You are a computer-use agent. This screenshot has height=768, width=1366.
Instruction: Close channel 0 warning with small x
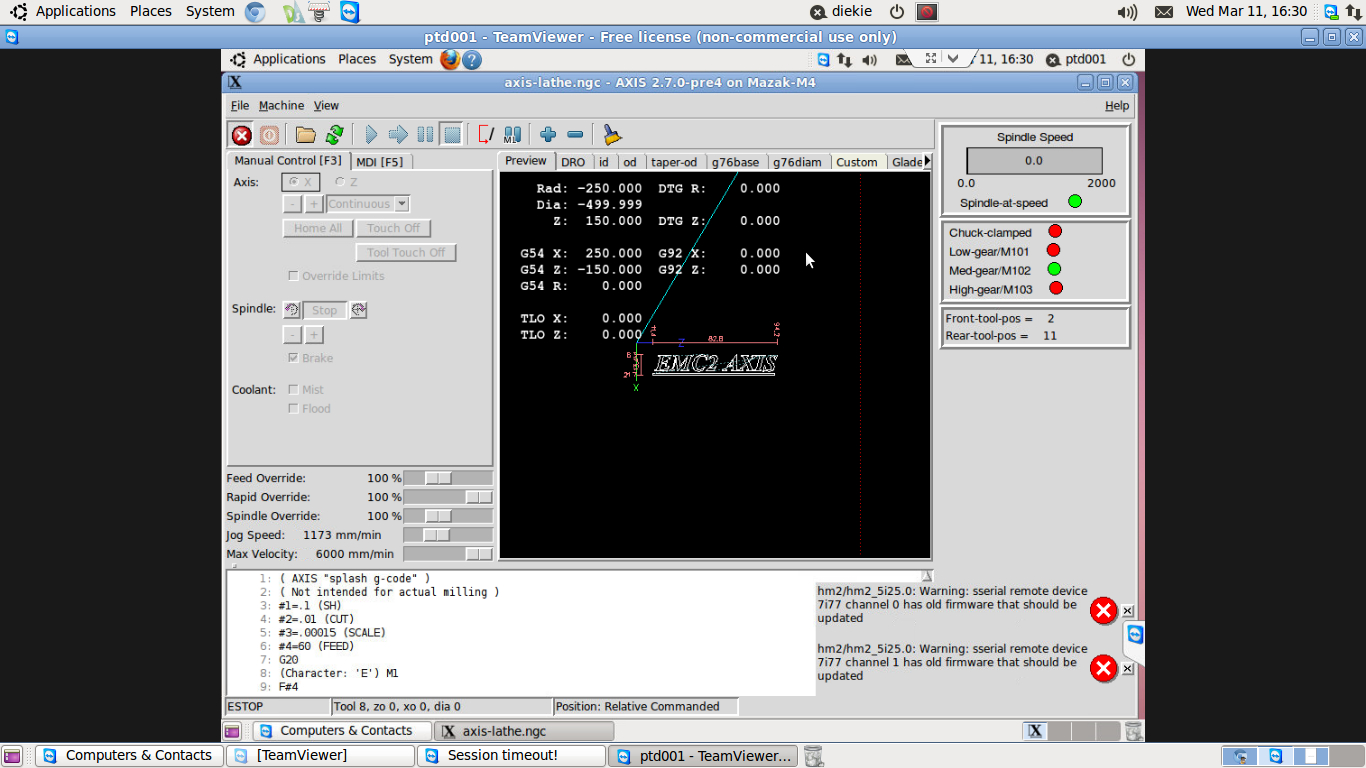coord(1128,611)
